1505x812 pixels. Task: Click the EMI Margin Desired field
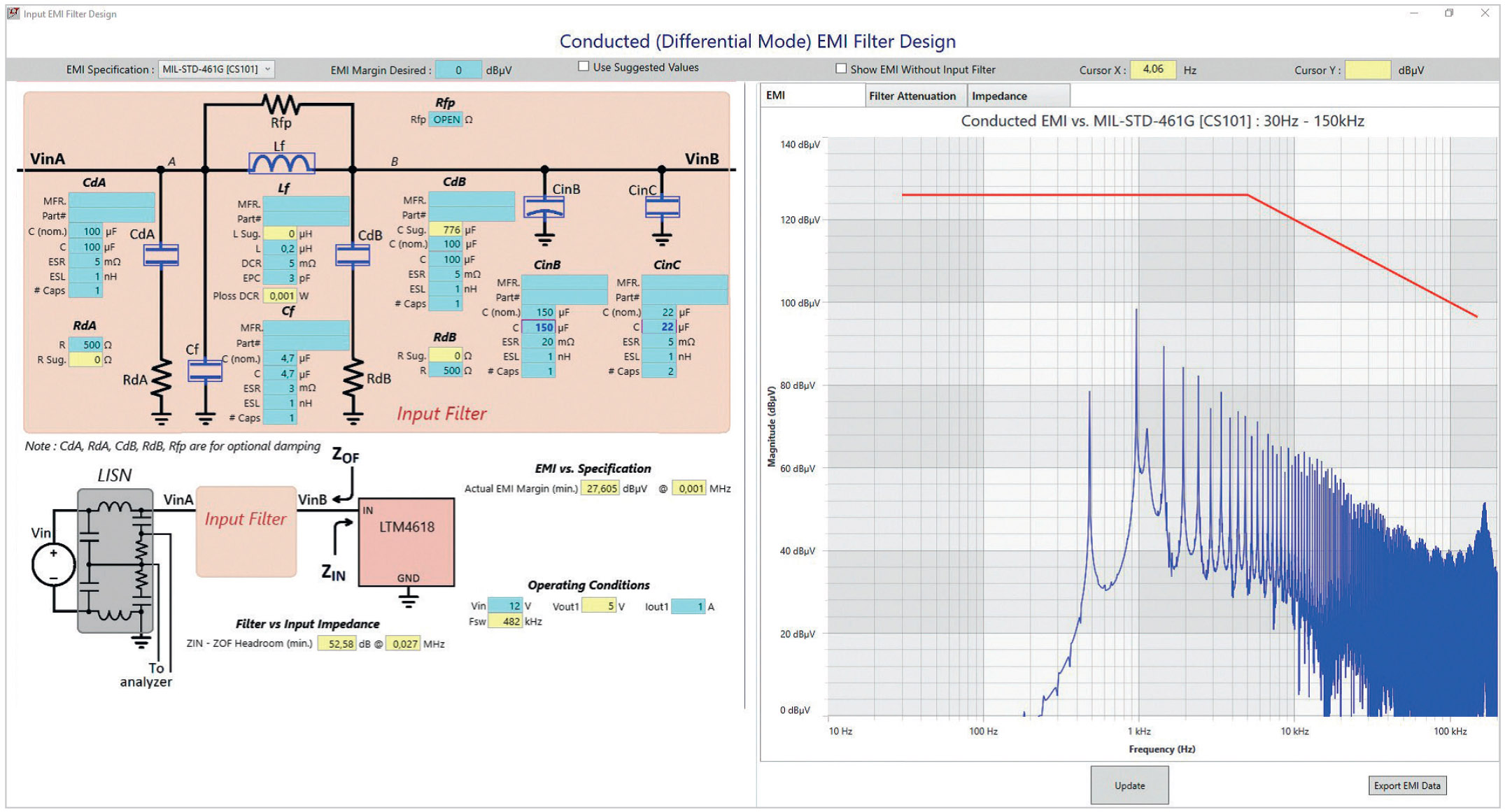458,70
